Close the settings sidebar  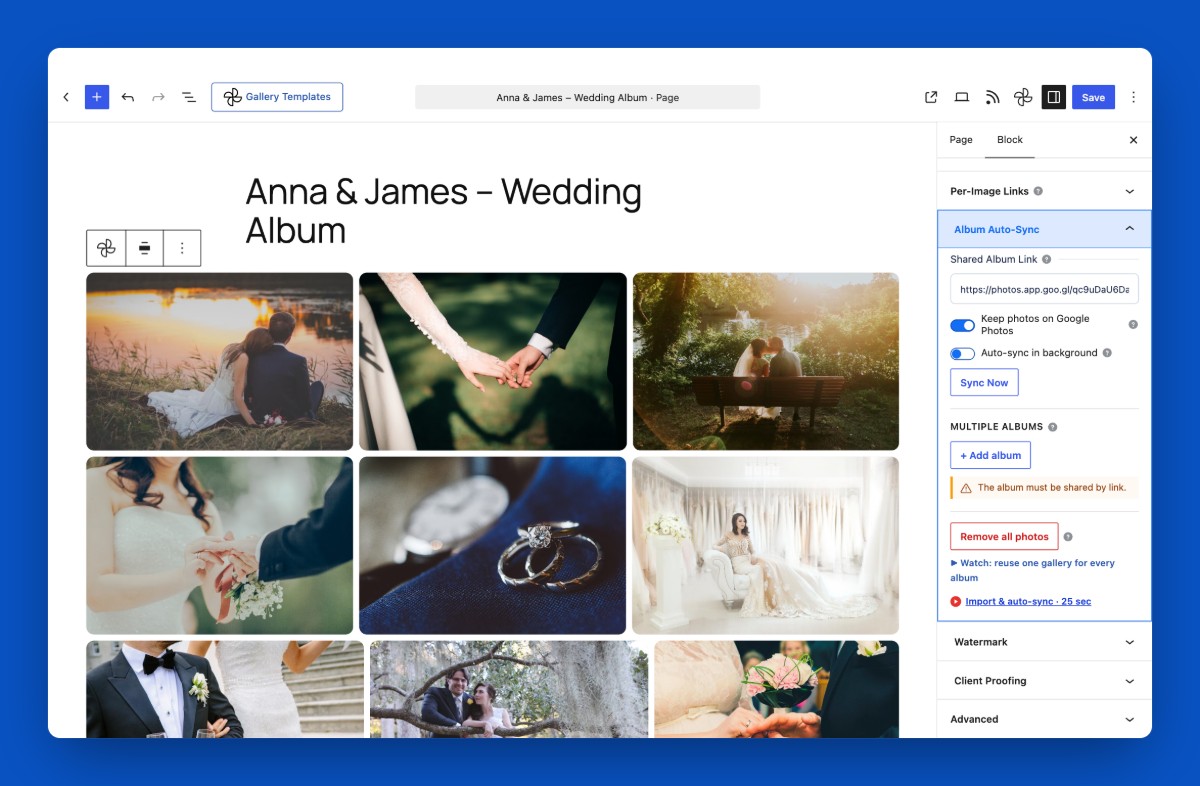pyautogui.click(x=1133, y=140)
